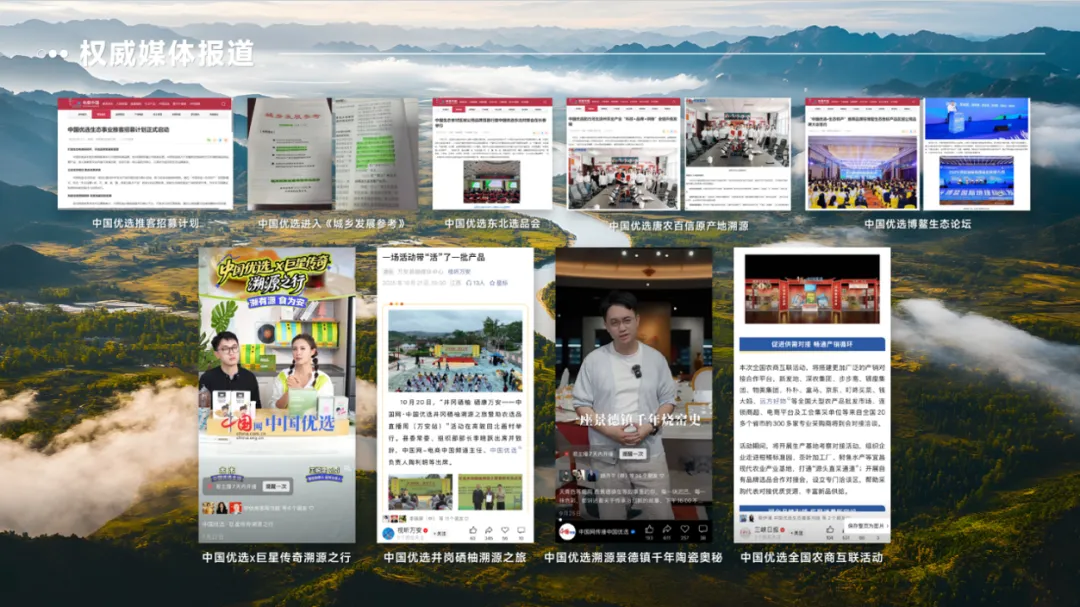The width and height of the screenshot is (1080, 607).
Task: Click caption 中国优选博鳌生态论坛
Action: 917,224
